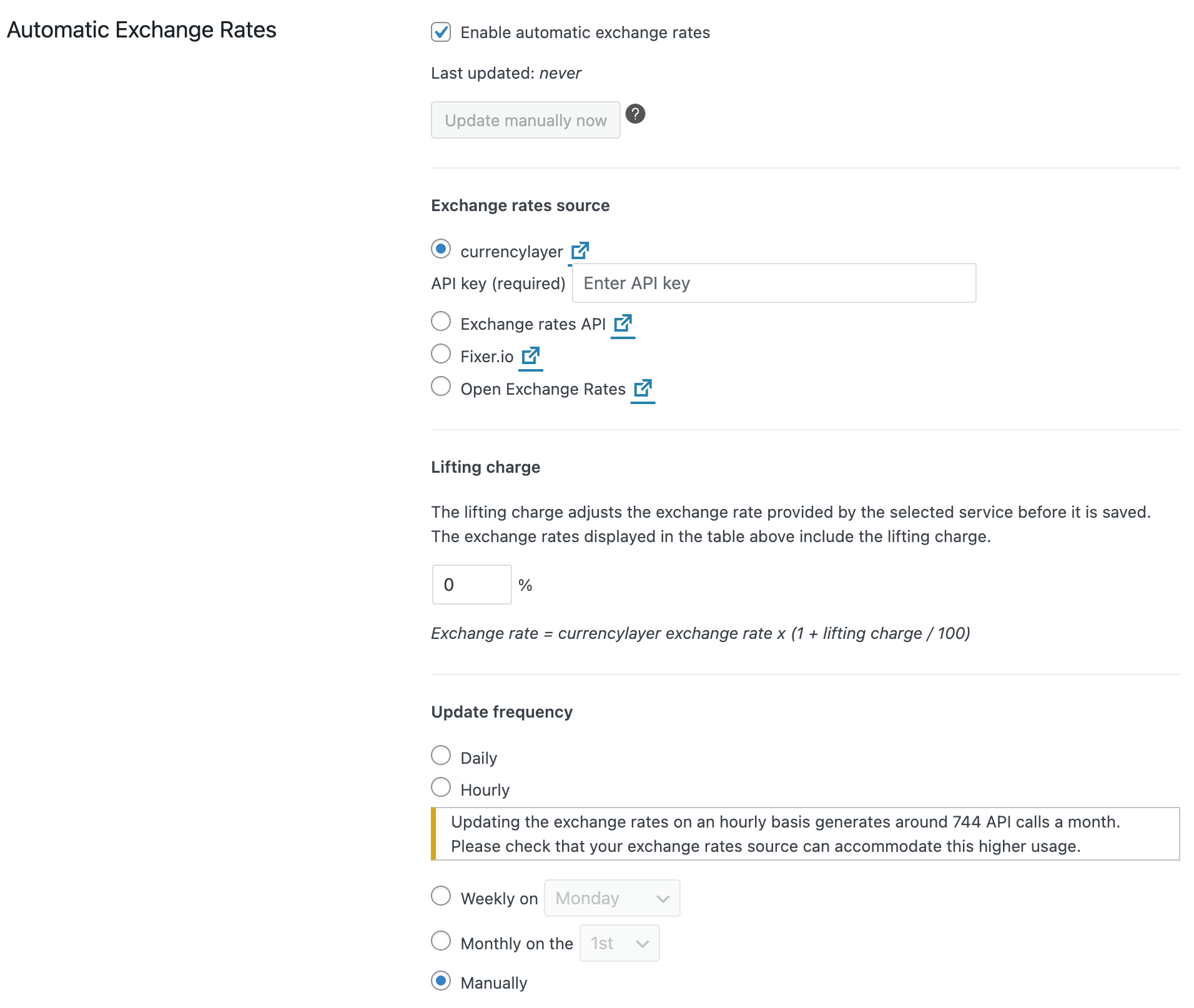Image resolution: width=1194 pixels, height=1008 pixels.
Task: Open currencylayer external link icon
Action: pos(580,251)
